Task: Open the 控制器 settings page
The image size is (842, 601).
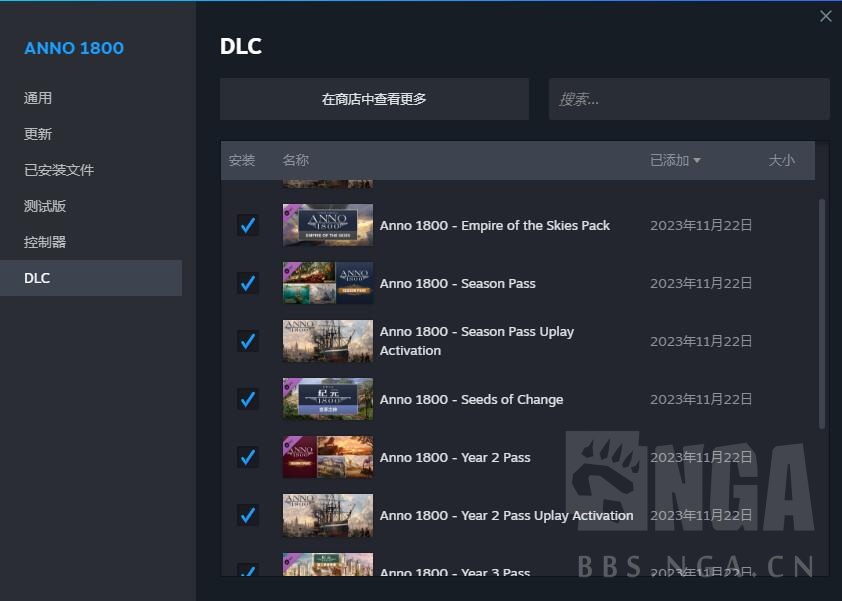Action: [46, 241]
